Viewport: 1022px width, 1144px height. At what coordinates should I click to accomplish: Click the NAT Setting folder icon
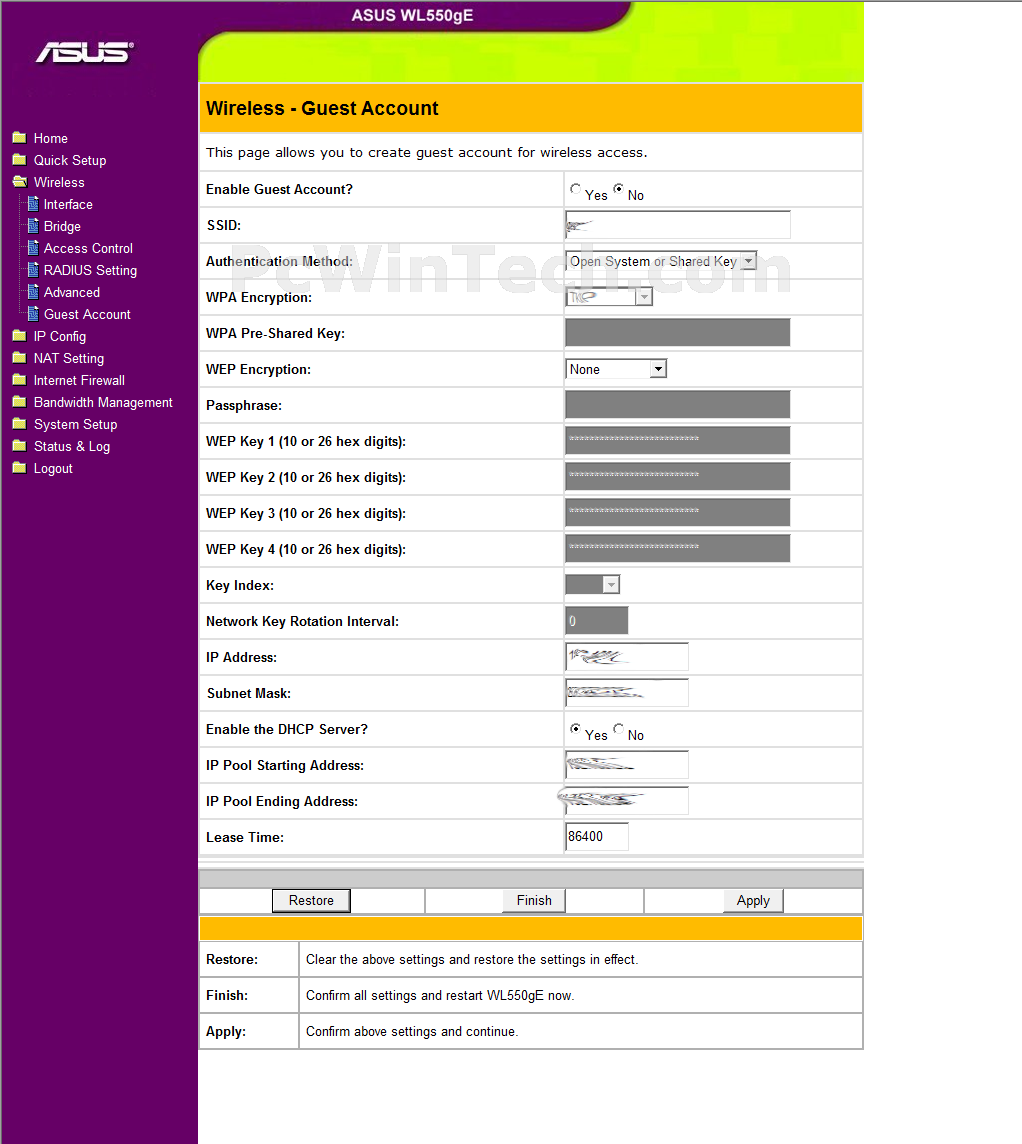[20, 358]
